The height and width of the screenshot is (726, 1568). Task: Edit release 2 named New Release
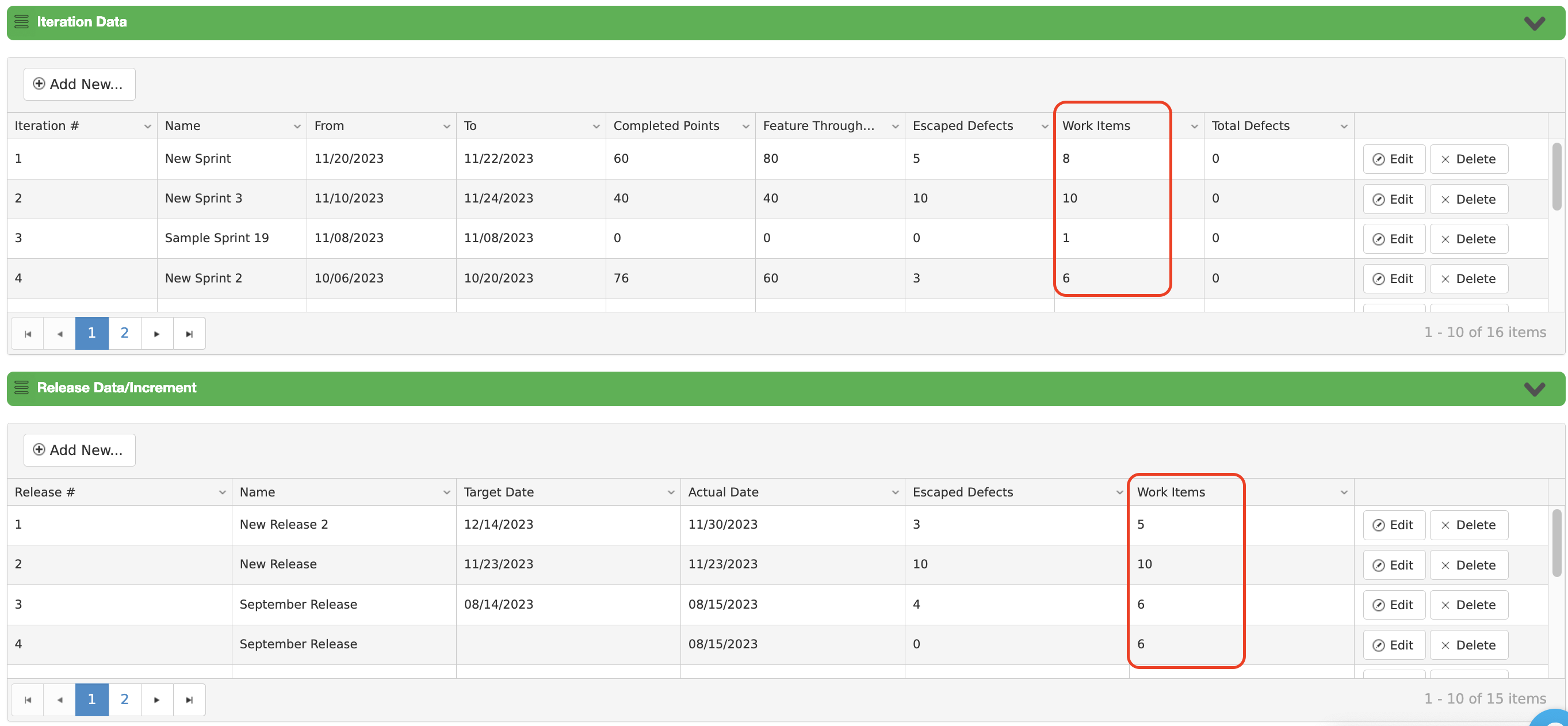coord(1394,565)
